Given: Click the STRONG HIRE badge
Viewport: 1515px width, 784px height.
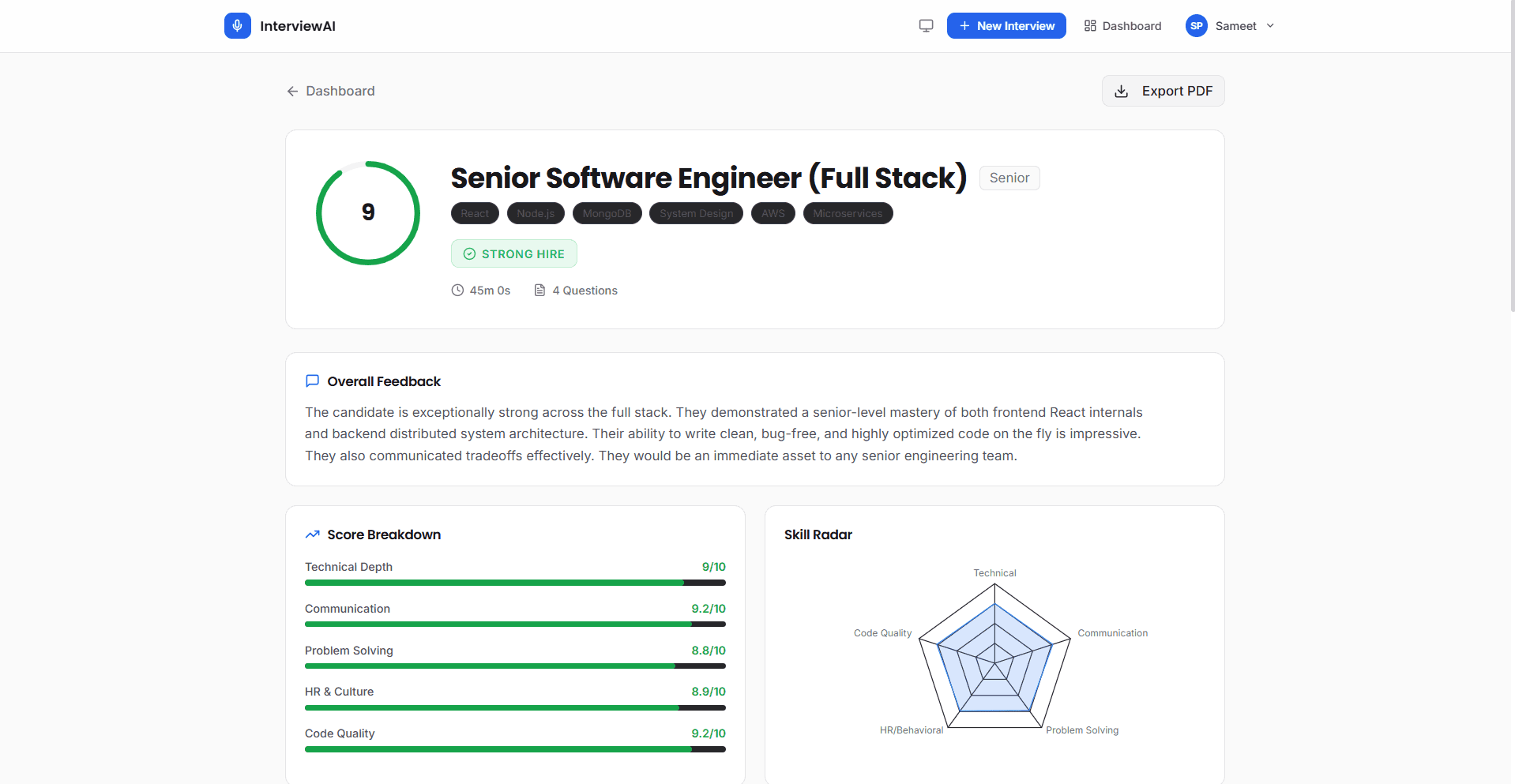Looking at the screenshot, I should 514,253.
